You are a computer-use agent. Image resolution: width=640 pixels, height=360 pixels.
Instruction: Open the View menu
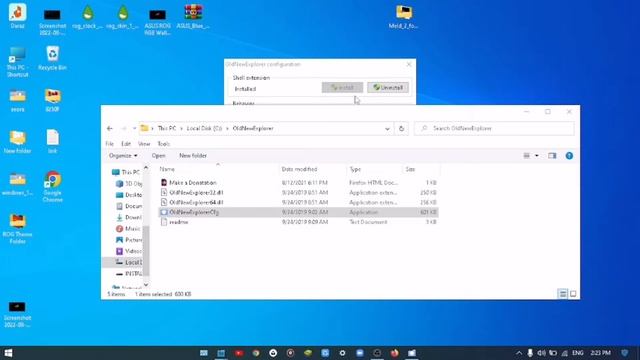pos(144,144)
